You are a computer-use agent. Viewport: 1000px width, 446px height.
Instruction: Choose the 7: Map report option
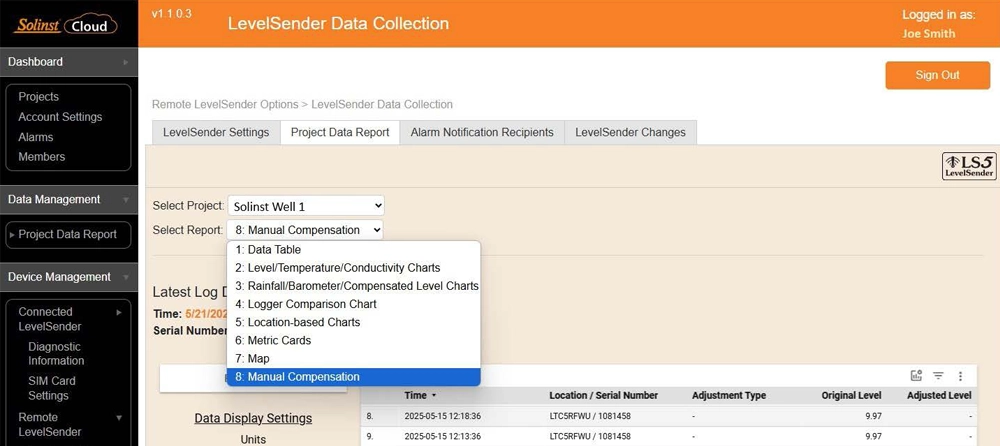tap(353, 359)
